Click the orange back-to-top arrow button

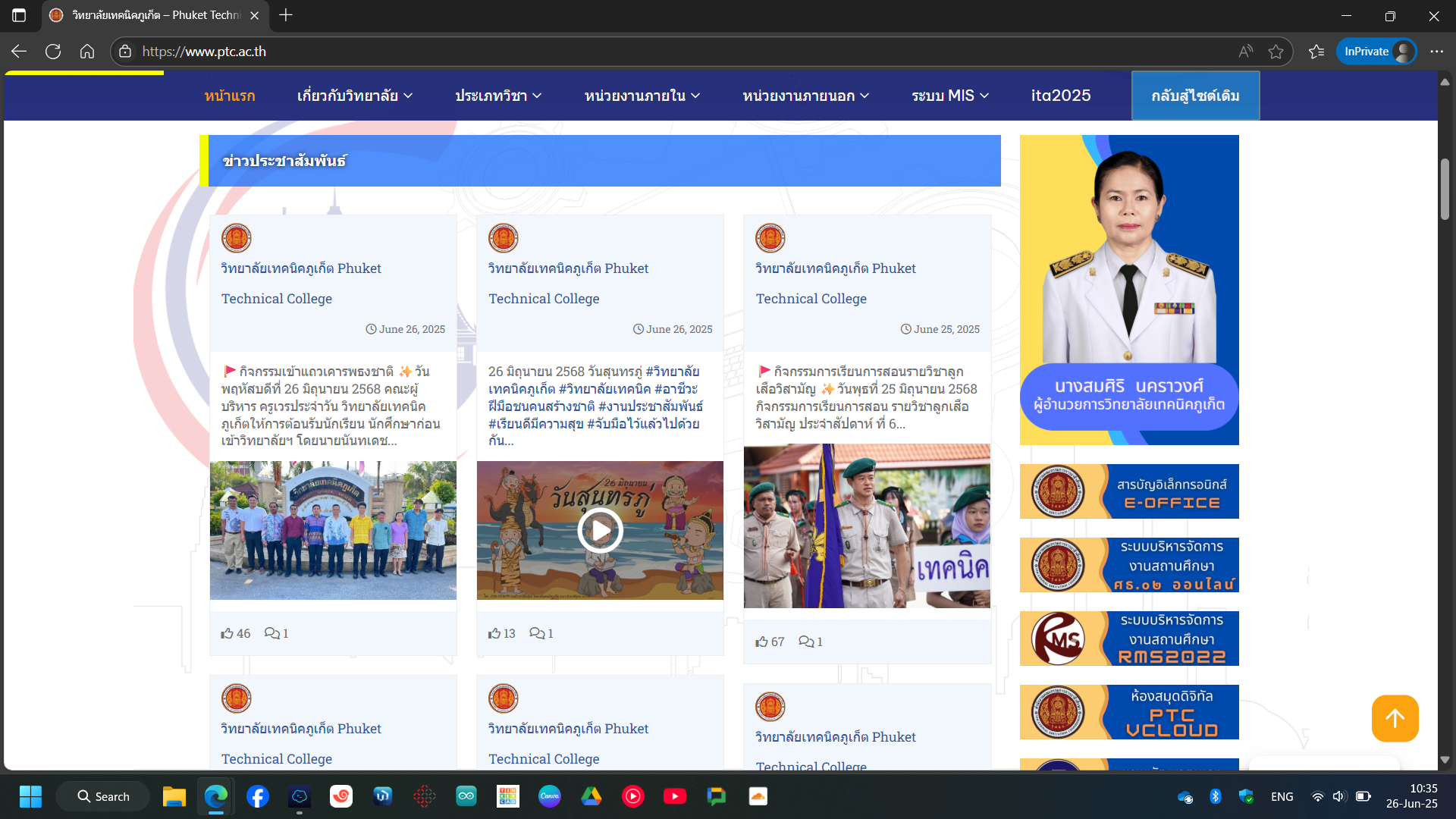pyautogui.click(x=1395, y=718)
